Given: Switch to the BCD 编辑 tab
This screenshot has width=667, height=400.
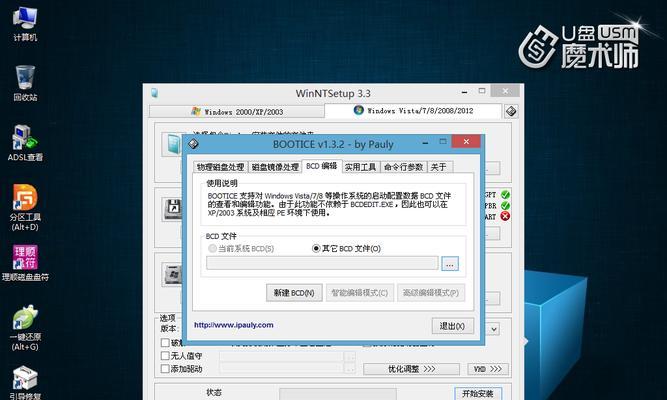Looking at the screenshot, I should pos(322,166).
